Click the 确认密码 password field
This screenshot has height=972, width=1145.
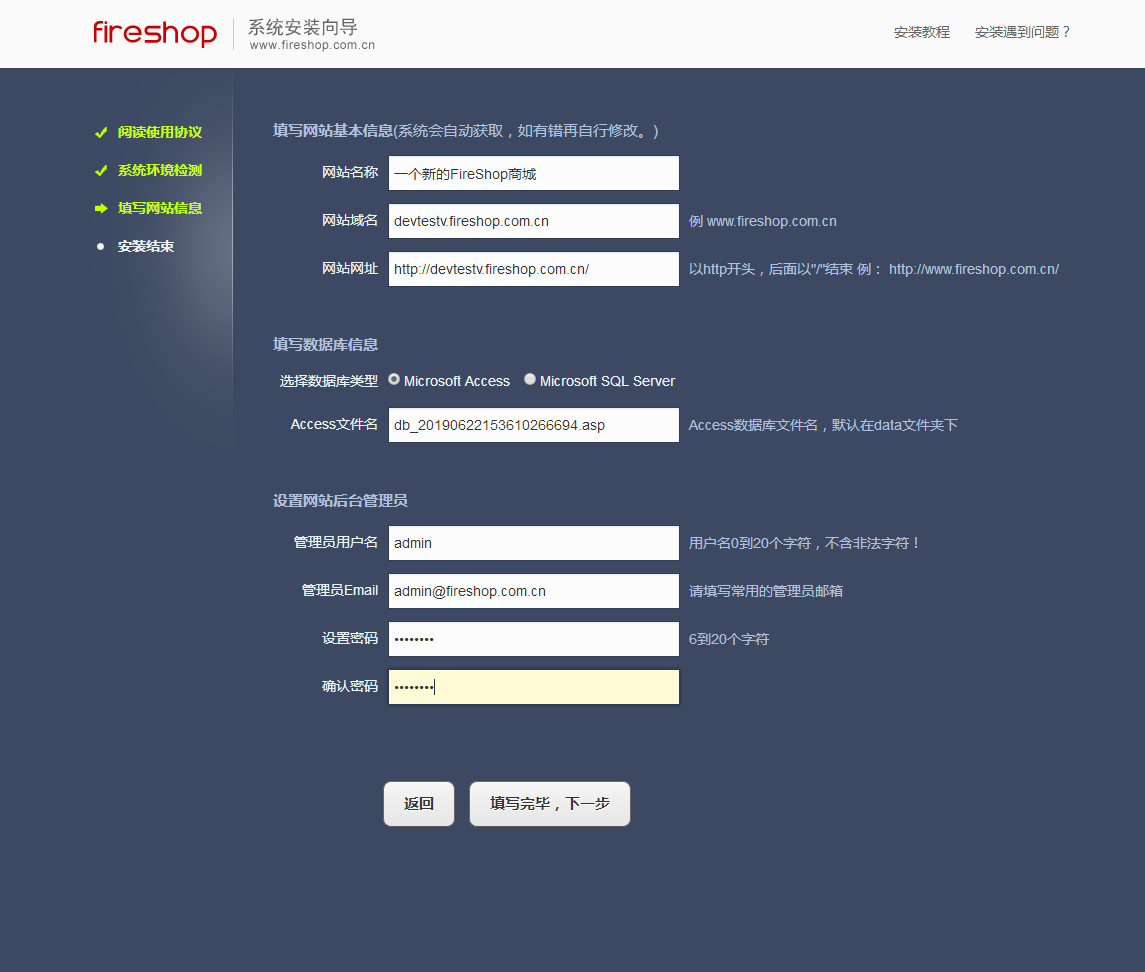(x=534, y=686)
